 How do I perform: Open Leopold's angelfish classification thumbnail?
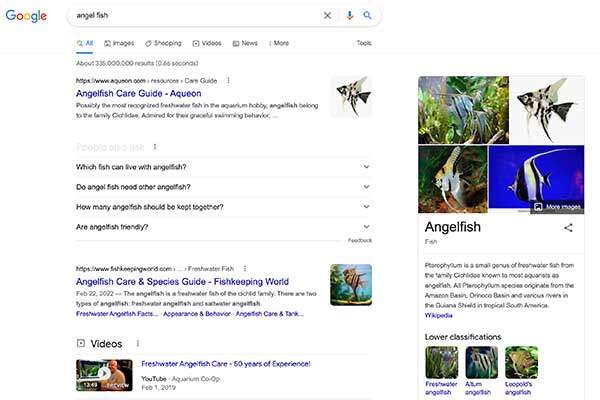(x=521, y=362)
